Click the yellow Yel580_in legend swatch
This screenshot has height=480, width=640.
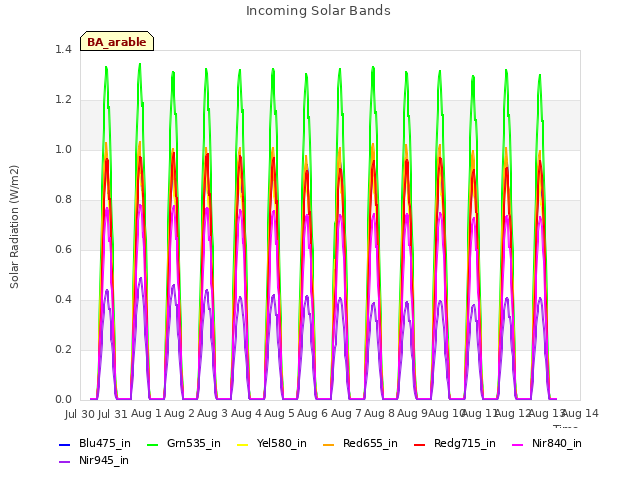pyautogui.click(x=242, y=444)
